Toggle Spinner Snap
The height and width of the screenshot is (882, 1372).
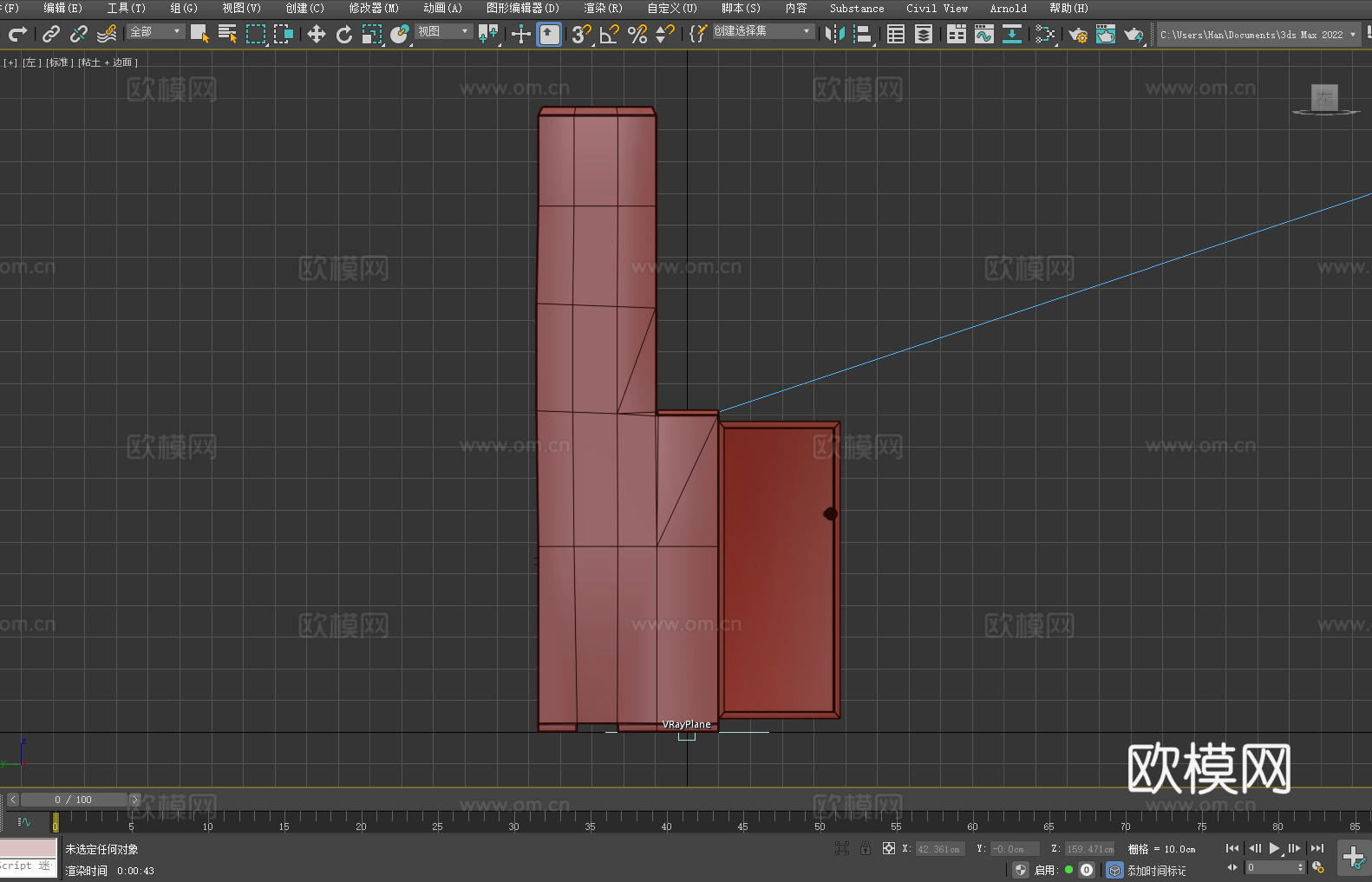[x=665, y=34]
